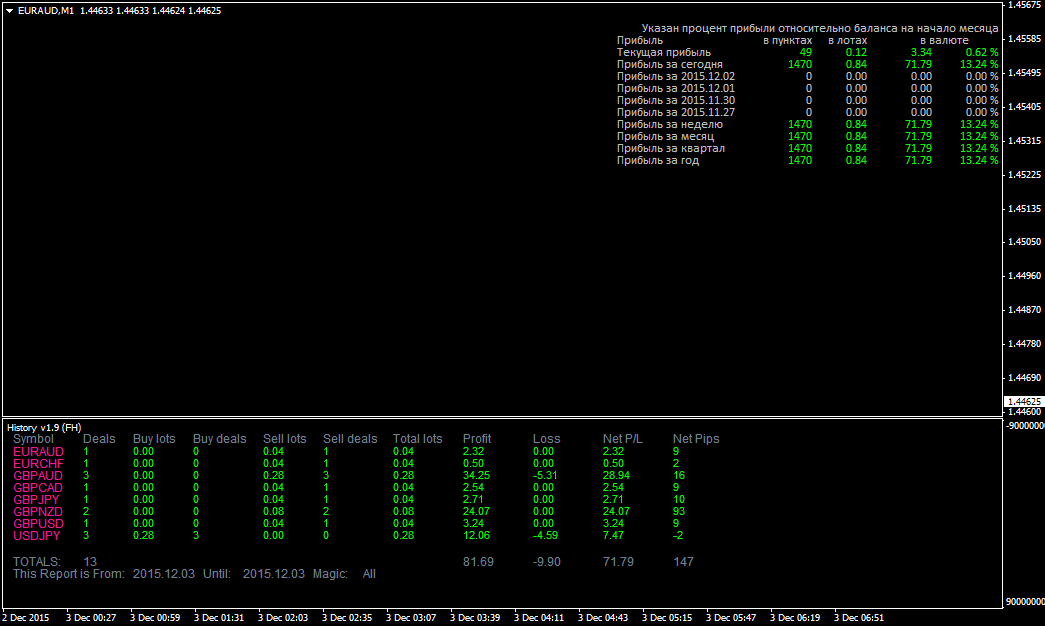Viewport: 1045px width, 626px height.
Task: Select the GBPNZD symbol row
Action: click(38, 511)
